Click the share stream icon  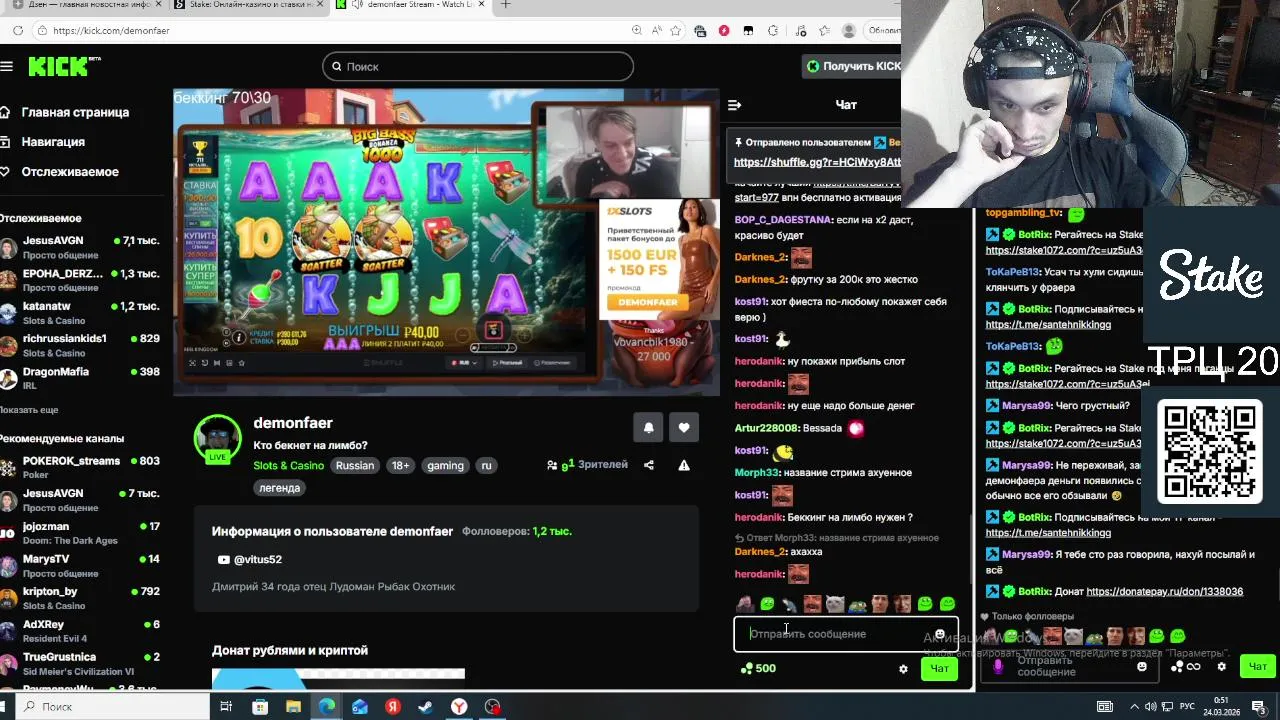[649, 465]
